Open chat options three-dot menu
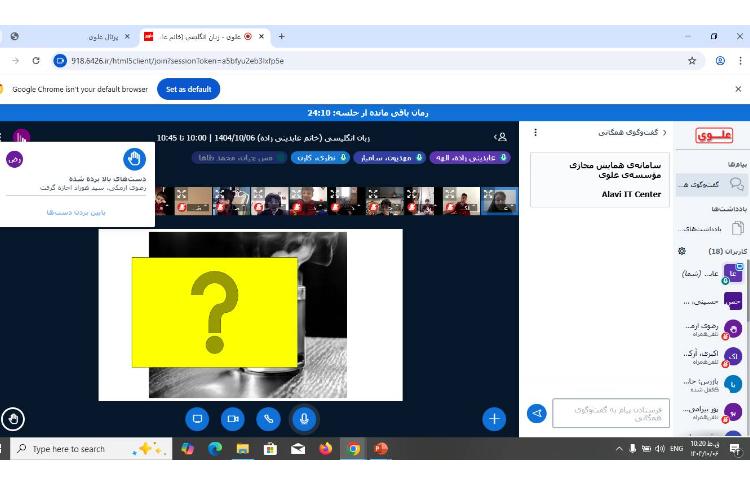The image size is (750, 480). pyautogui.click(x=535, y=132)
